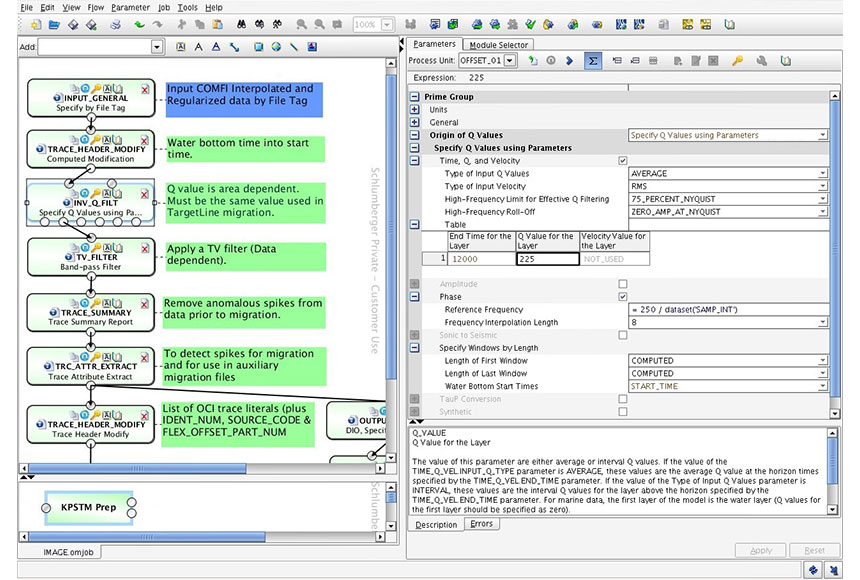The image size is (860, 580).
Task: Open the Process Unit OFFSET_01 dropdown
Action: coord(510,61)
